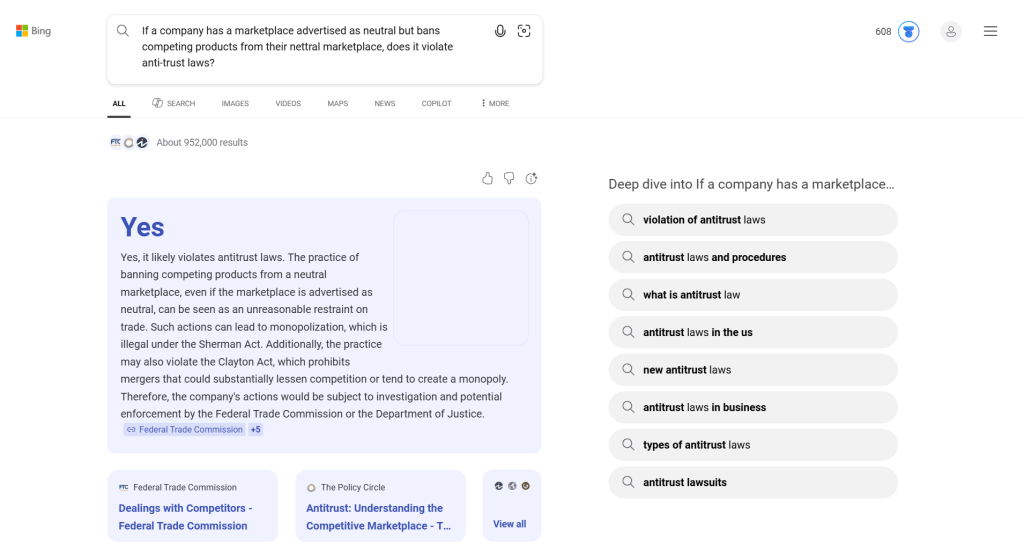Expand the +5 additional sources
This screenshot has height=559, width=1024.
click(255, 430)
